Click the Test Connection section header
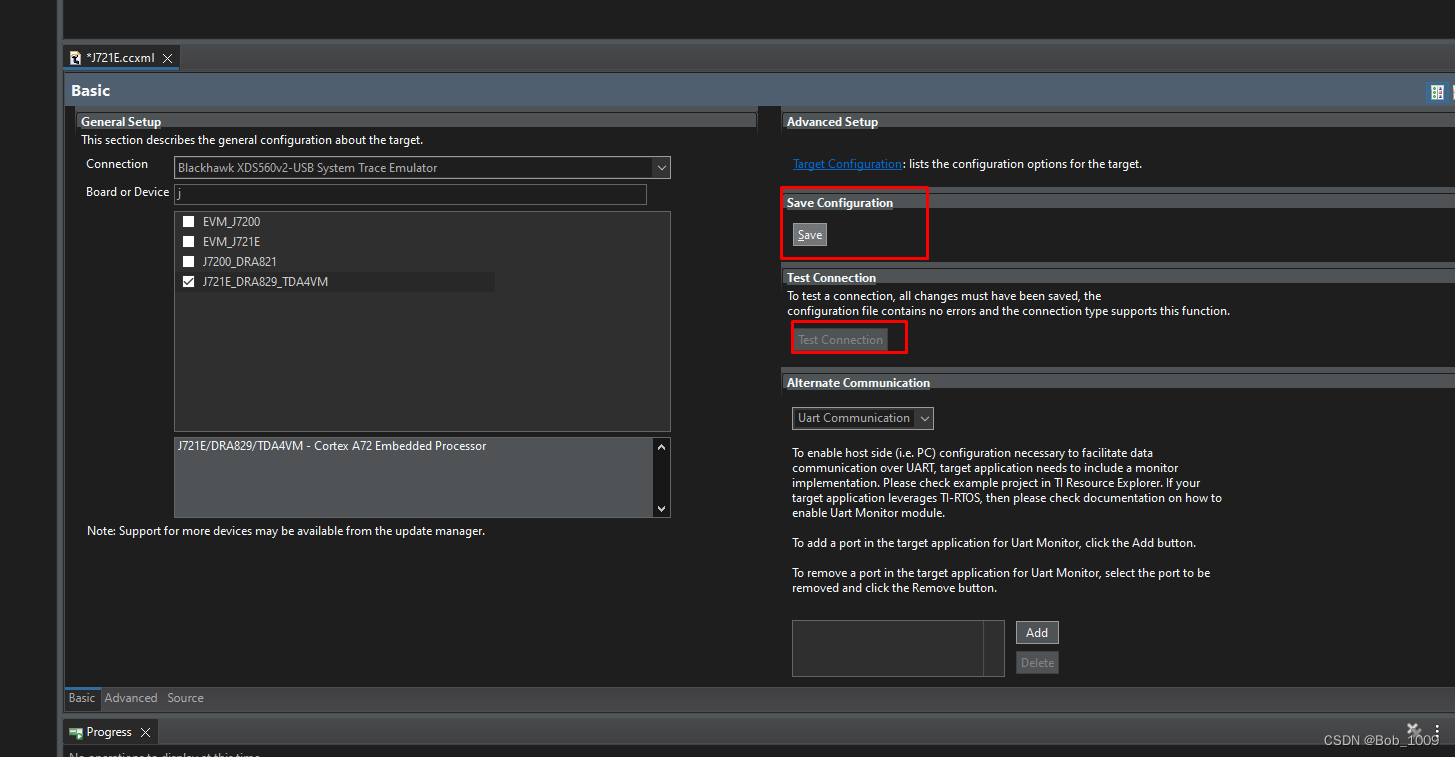The width and height of the screenshot is (1455, 757). click(831, 278)
